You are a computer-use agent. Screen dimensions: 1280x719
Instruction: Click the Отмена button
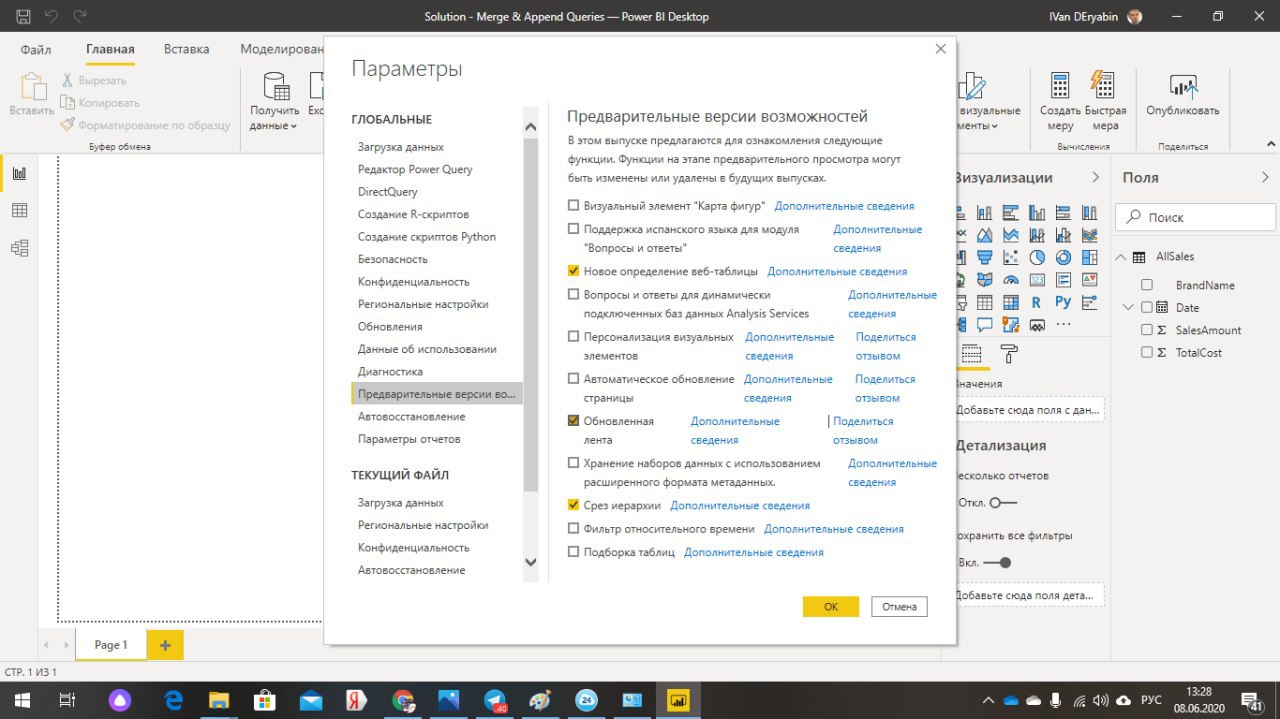899,606
